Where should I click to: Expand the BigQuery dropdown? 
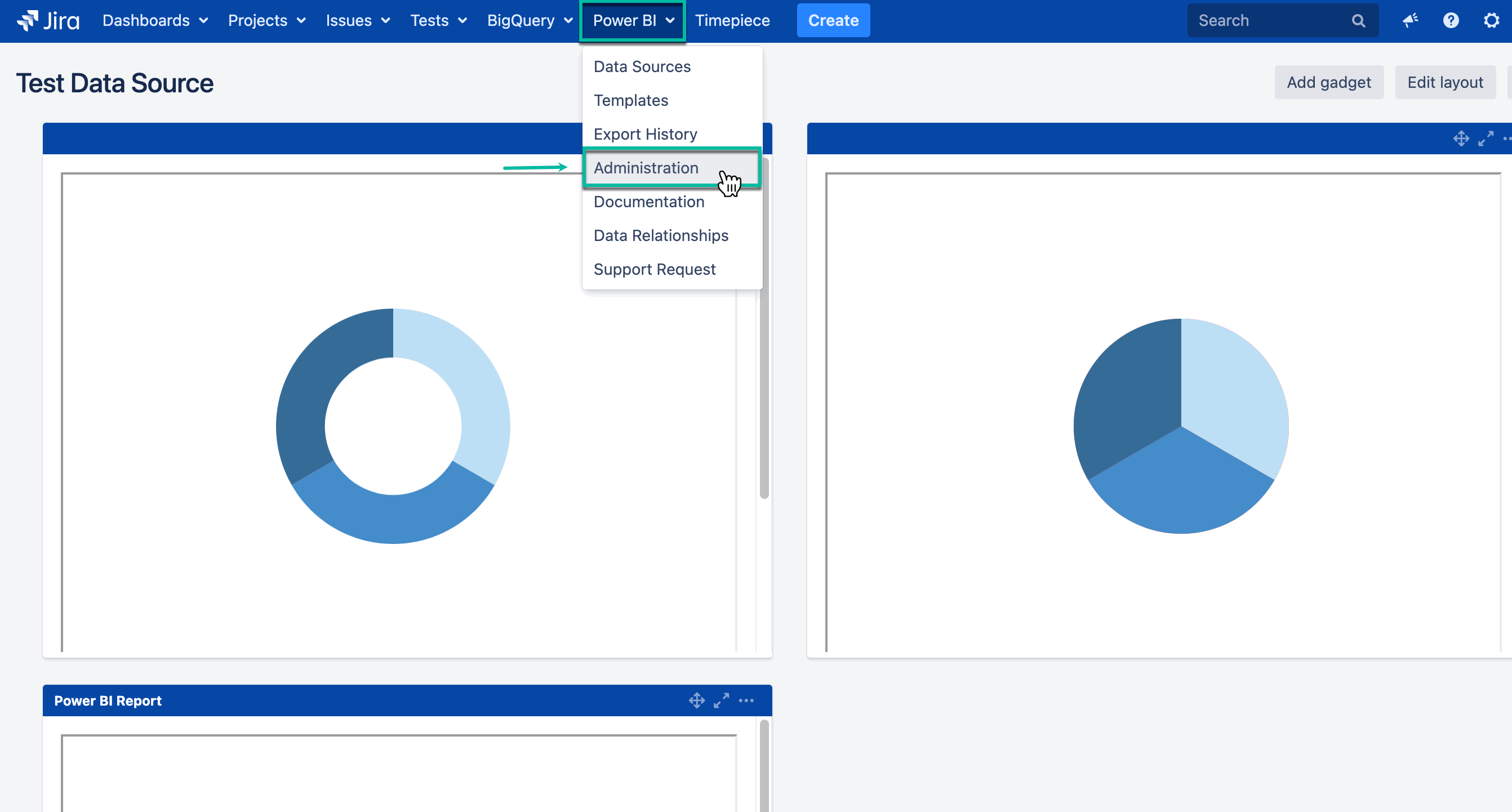click(x=530, y=20)
